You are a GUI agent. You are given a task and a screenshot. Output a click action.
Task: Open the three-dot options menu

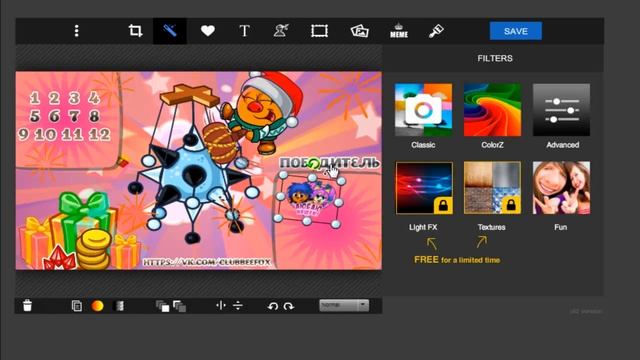pos(76,31)
